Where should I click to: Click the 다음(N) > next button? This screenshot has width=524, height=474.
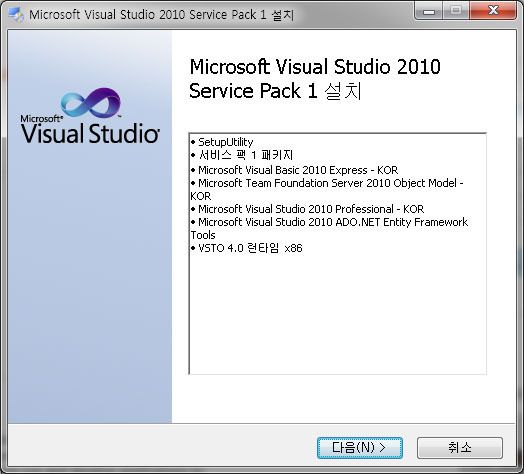click(360, 448)
